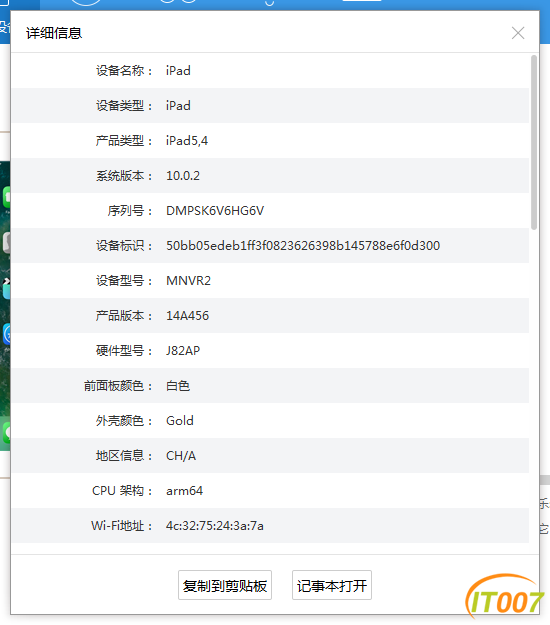This screenshot has width=550, height=625.
Task: Click the 记事本打开 button
Action: [x=332, y=585]
